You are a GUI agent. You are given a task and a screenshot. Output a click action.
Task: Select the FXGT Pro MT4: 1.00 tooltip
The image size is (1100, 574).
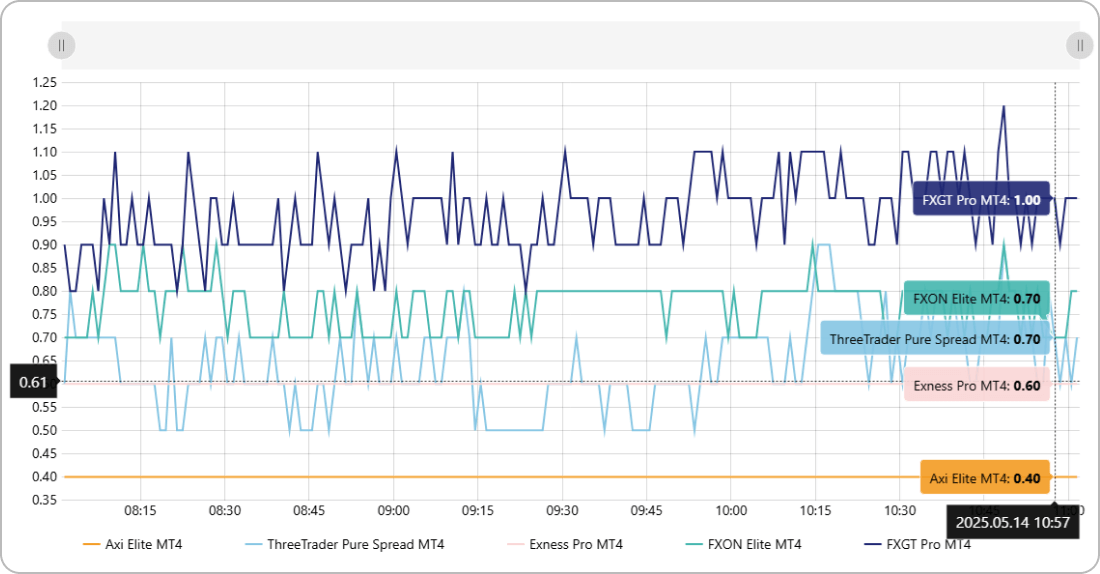[981, 200]
